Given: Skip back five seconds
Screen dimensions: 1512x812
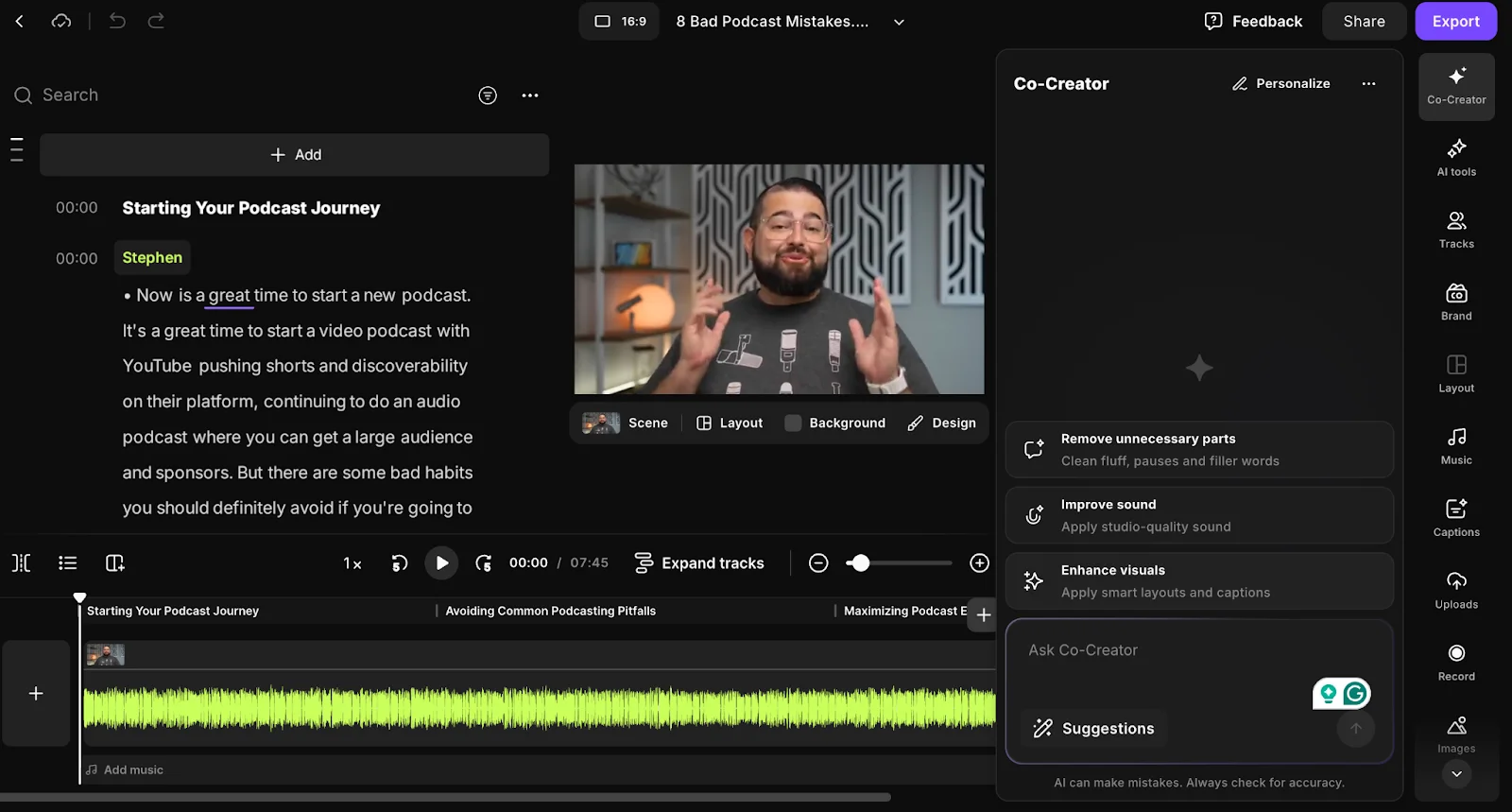Looking at the screenshot, I should (x=399, y=563).
